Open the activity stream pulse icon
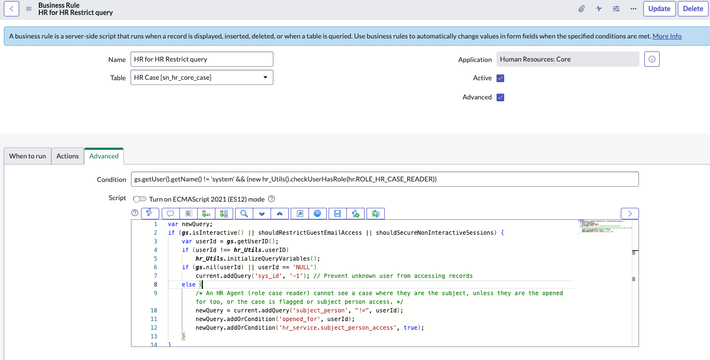 click(599, 9)
